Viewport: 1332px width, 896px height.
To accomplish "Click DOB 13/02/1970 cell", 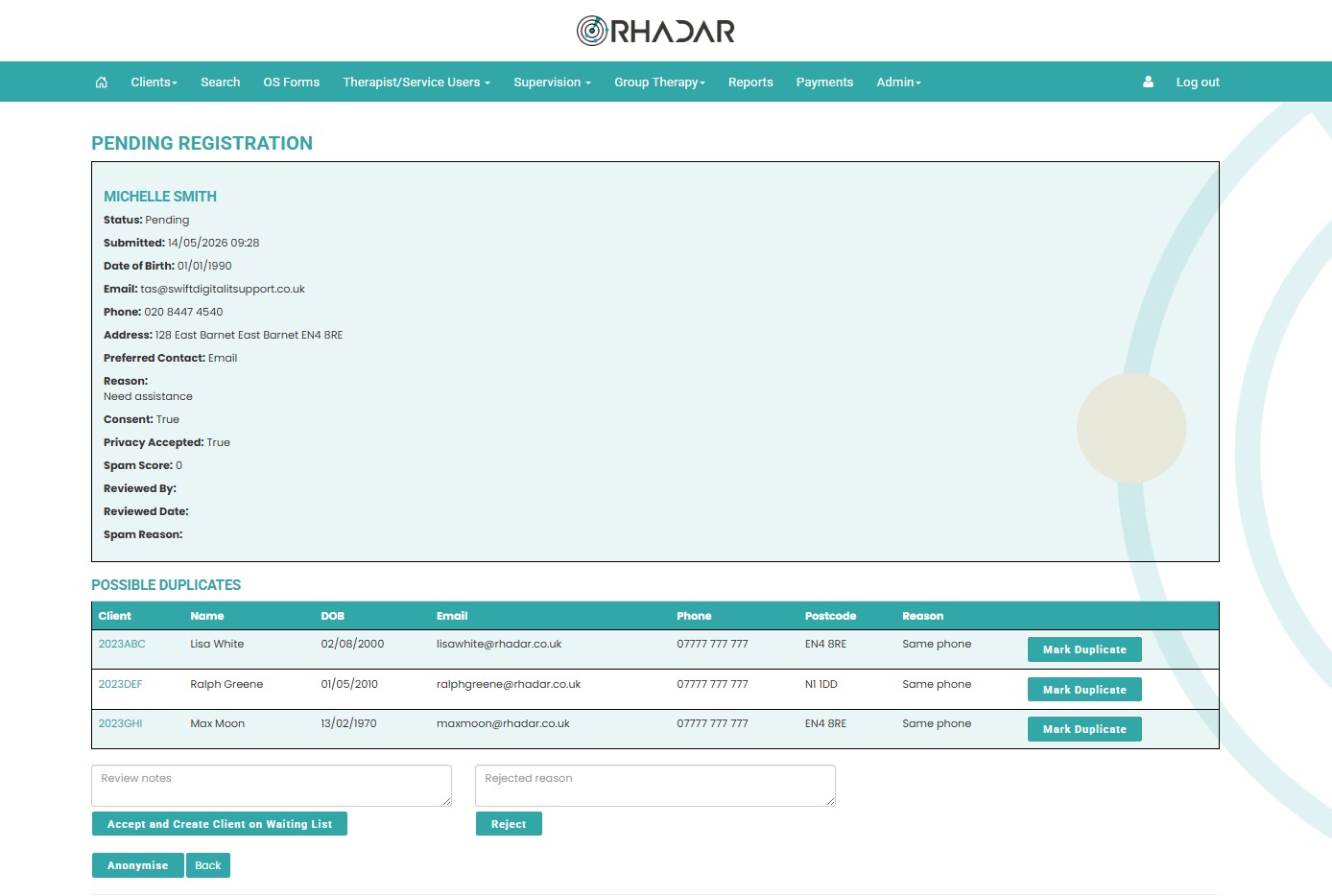I will click(348, 723).
